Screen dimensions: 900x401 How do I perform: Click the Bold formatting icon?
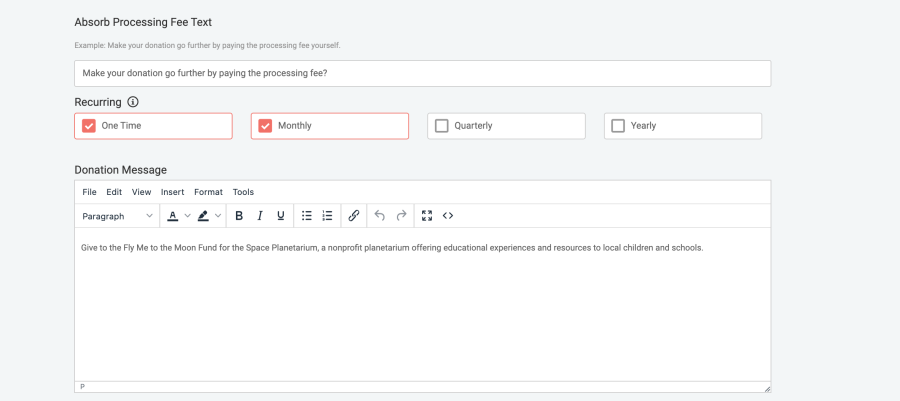(x=239, y=216)
